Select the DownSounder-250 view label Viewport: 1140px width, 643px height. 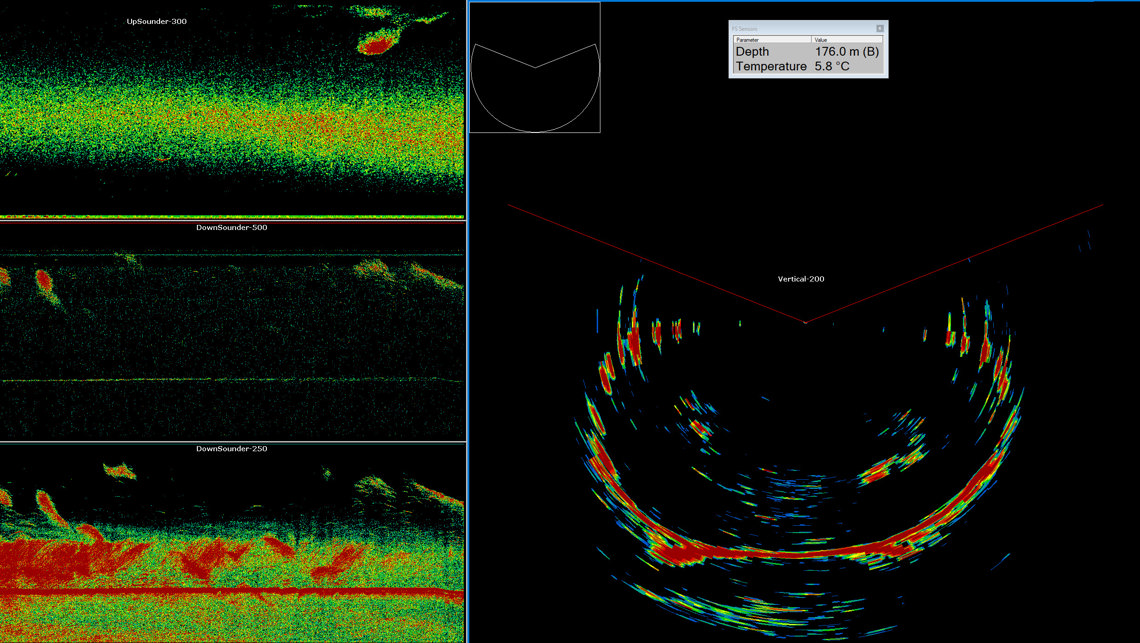pos(232,449)
